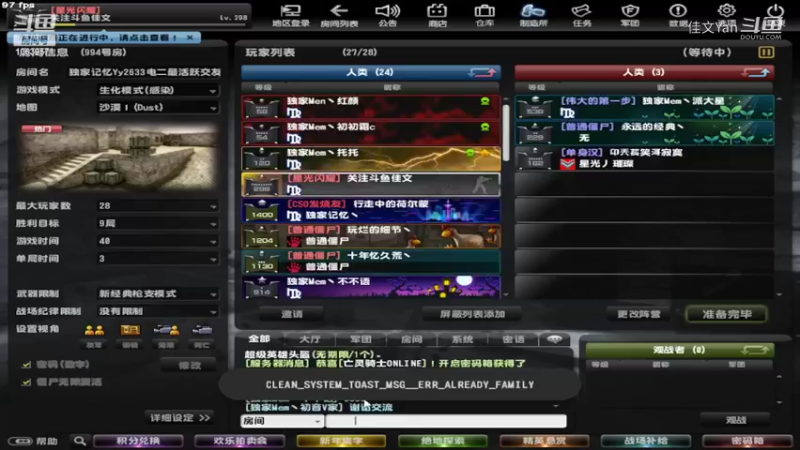Open the 仓库 inventory briefcase icon
The width and height of the screenshot is (800, 450).
click(x=485, y=15)
